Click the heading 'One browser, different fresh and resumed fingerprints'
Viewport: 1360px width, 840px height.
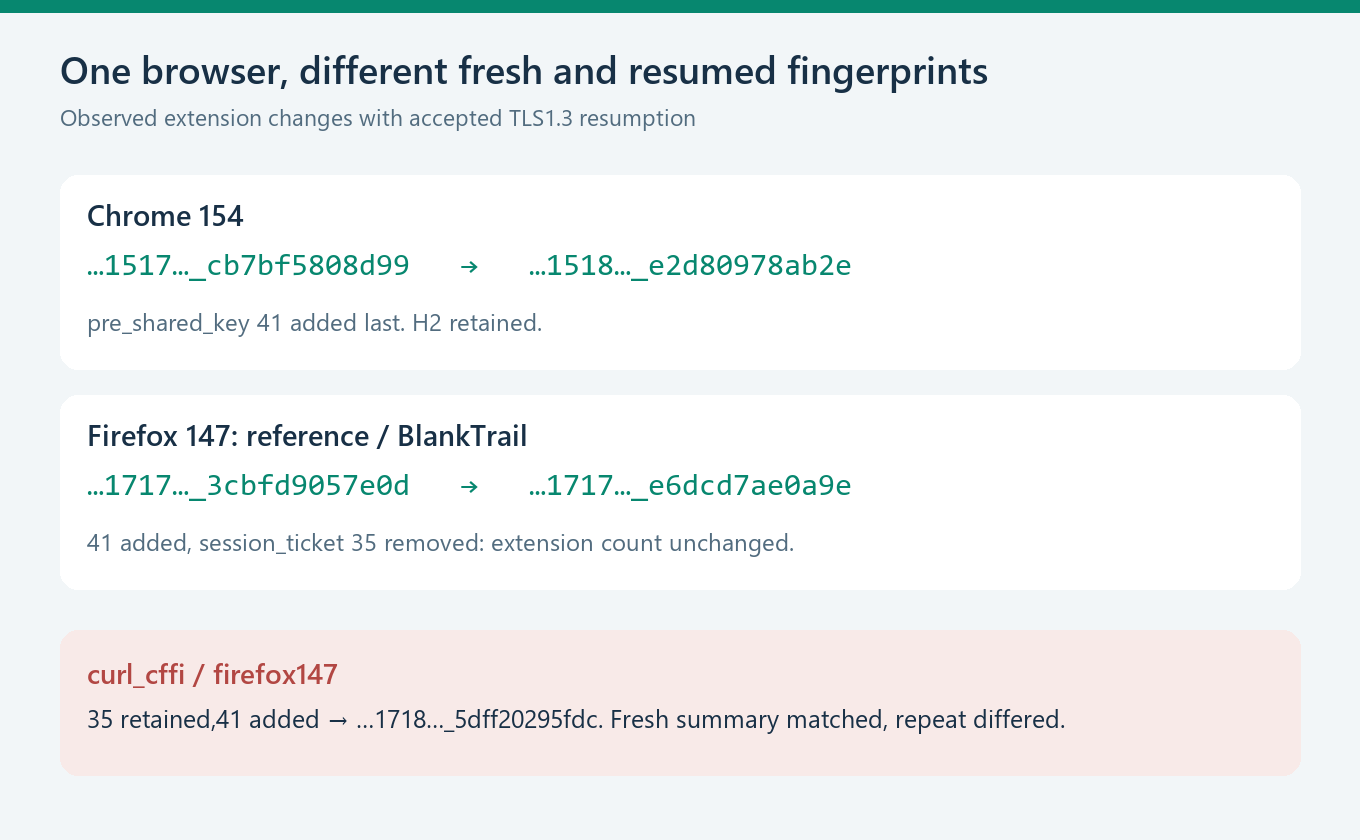pyautogui.click(x=524, y=72)
